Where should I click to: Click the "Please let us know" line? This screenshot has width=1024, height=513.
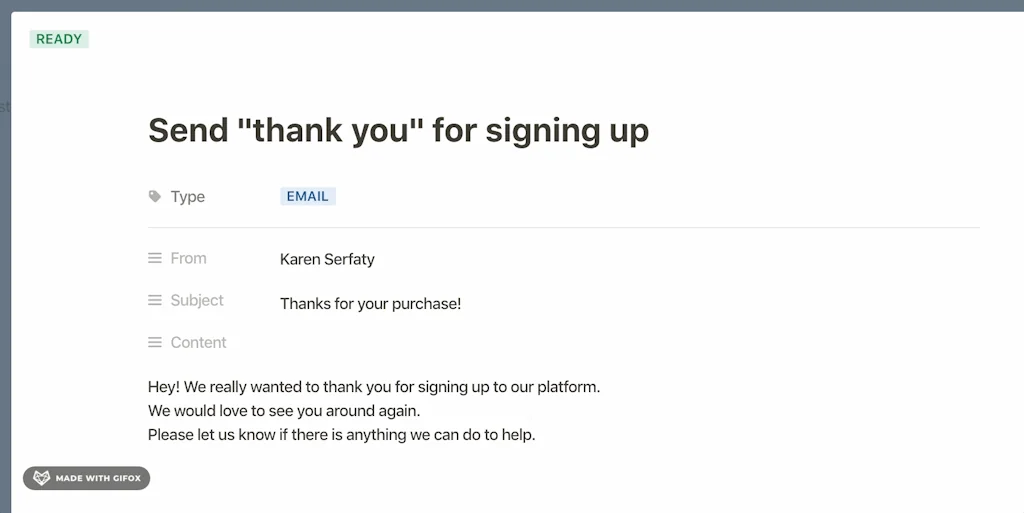point(341,434)
